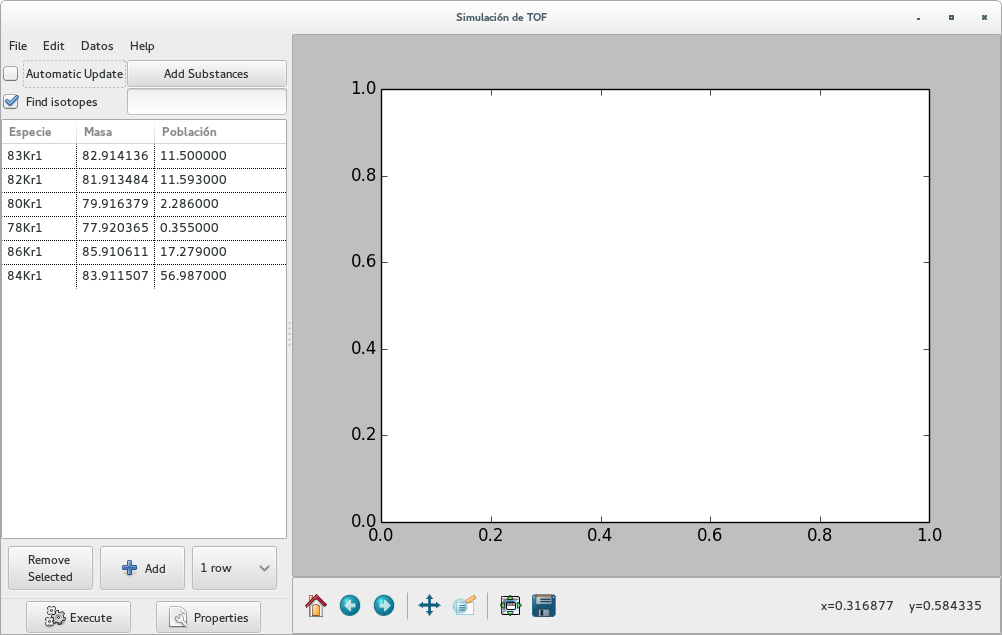Activate the pan axes tool
This screenshot has height=635, width=1002.
[x=429, y=606]
